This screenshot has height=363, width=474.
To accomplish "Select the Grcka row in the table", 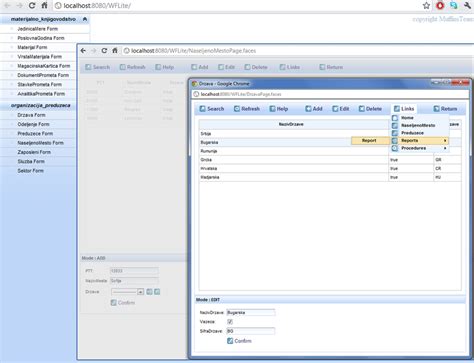I will 330,160.
